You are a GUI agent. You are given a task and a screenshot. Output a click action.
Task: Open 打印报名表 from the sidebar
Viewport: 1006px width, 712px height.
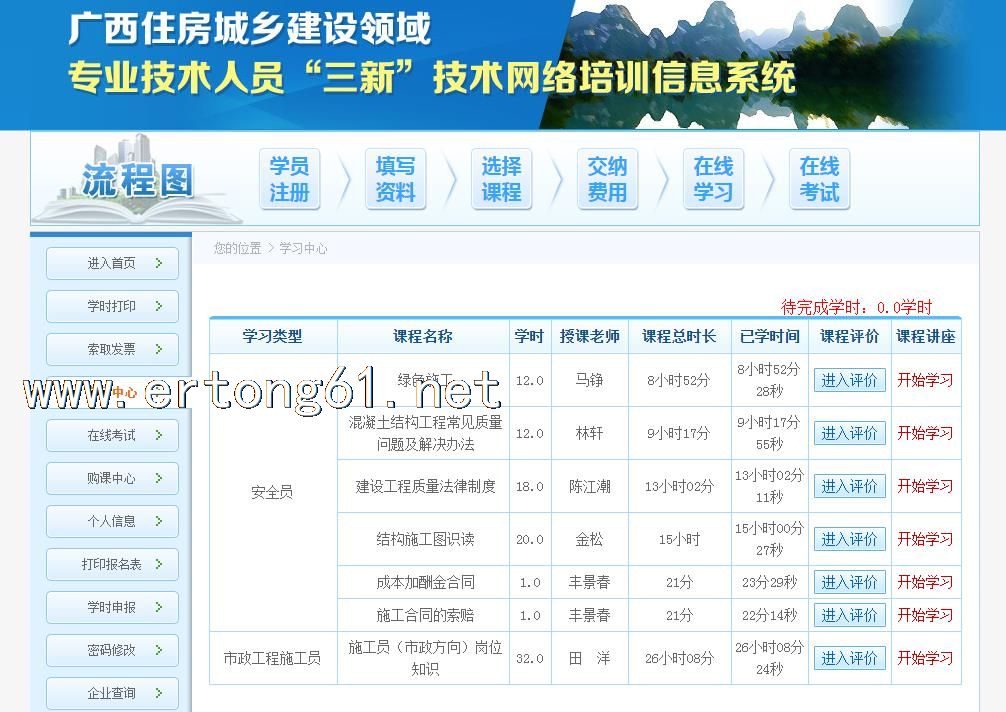click(x=112, y=564)
